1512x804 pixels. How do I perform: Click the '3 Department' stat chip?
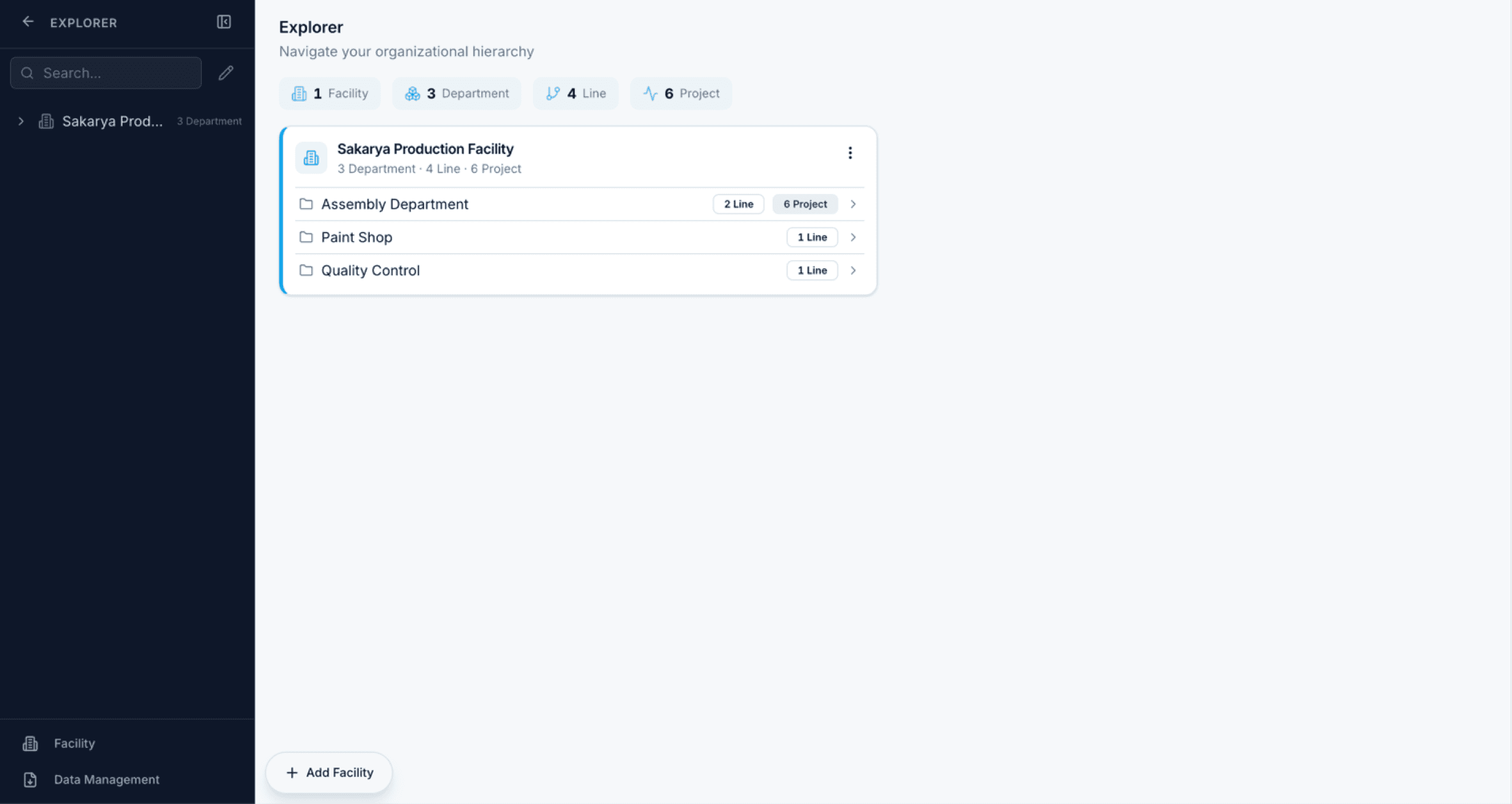[457, 94]
